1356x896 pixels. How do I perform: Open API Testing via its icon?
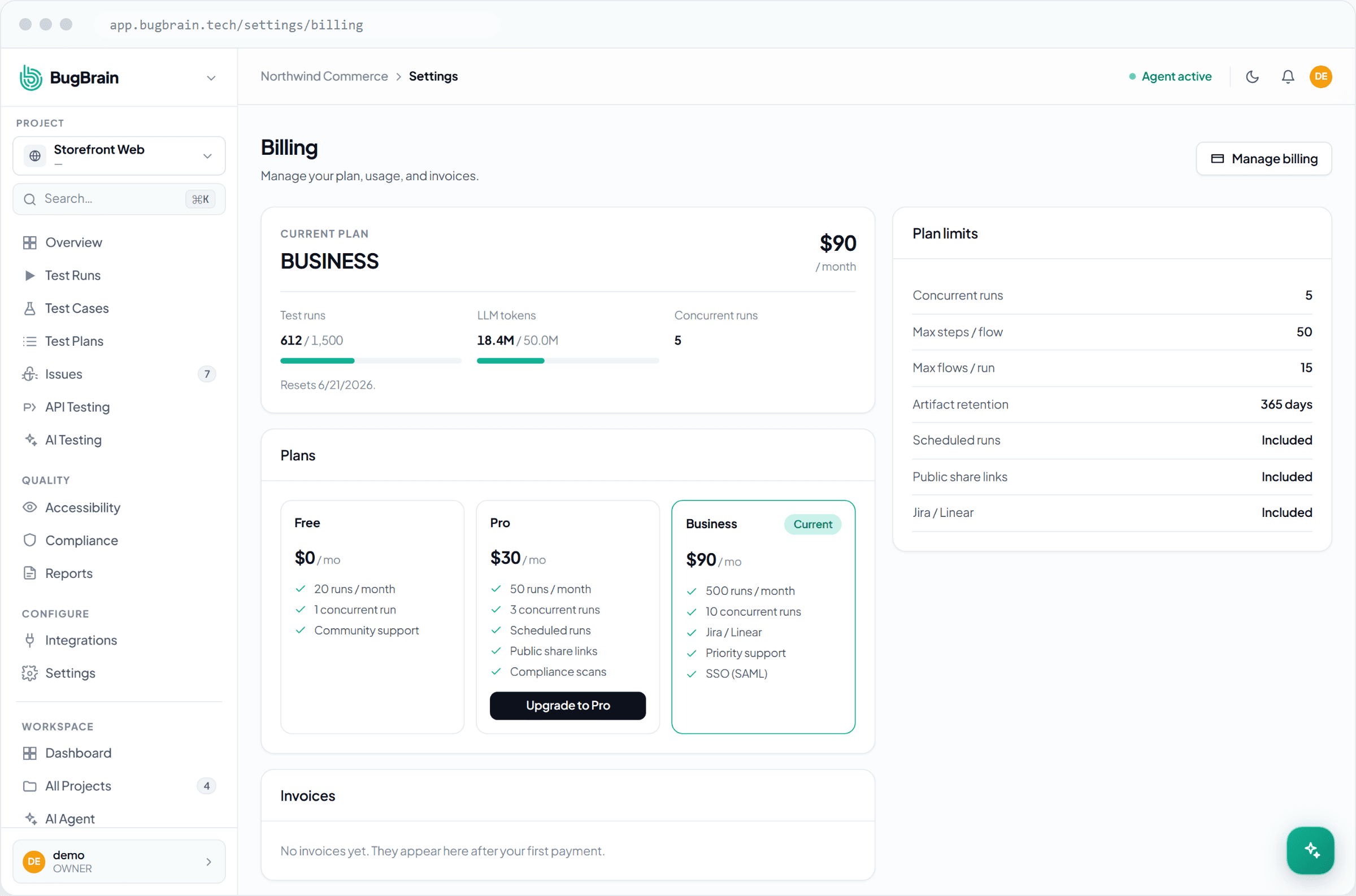(x=30, y=407)
